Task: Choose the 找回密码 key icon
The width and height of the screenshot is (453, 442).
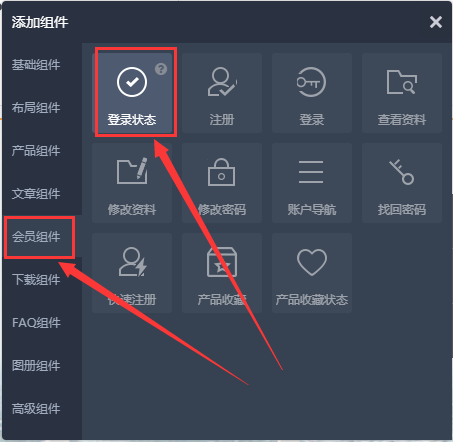Action: coord(401,172)
